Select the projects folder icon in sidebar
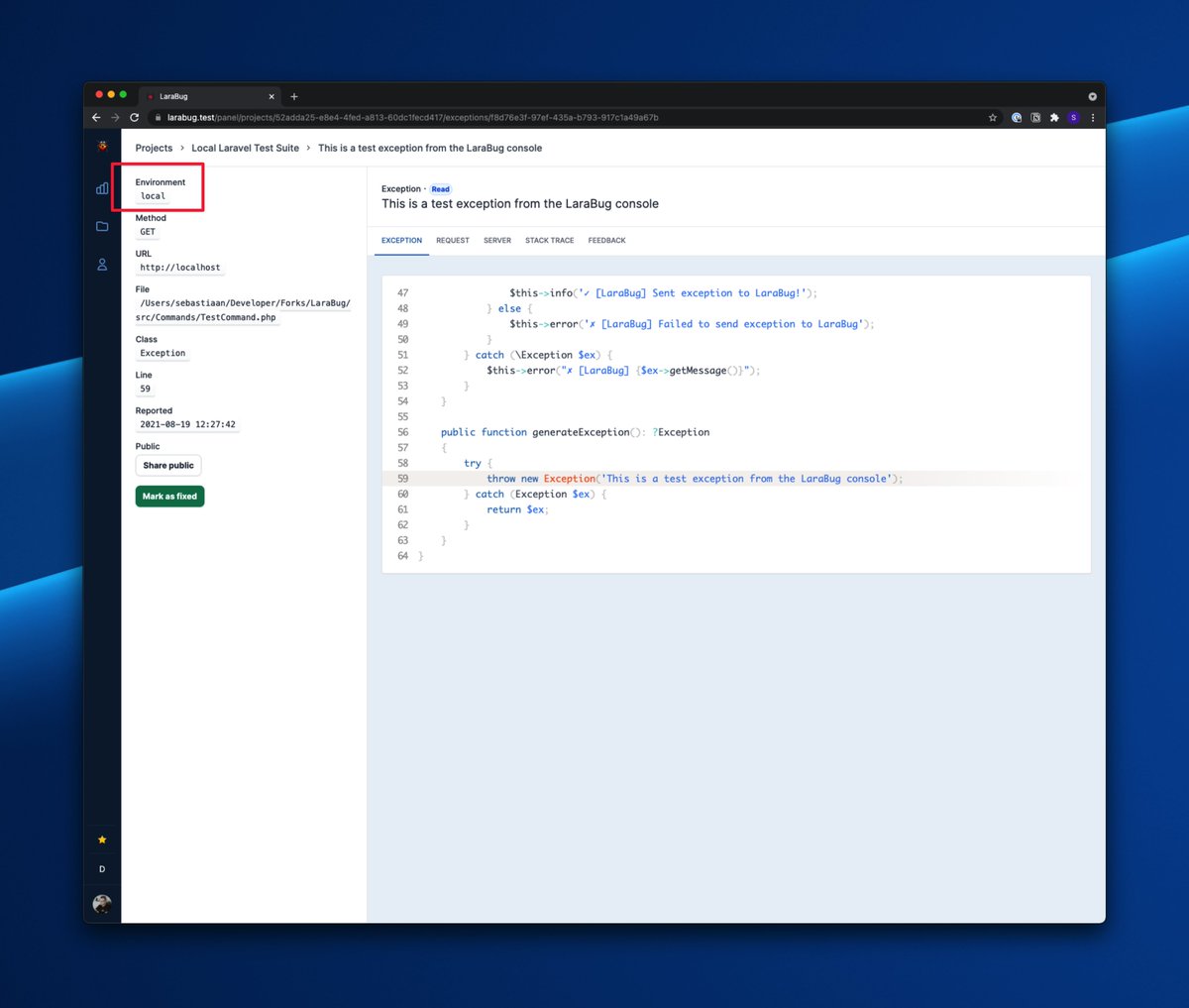The width and height of the screenshot is (1189, 1008). (102, 226)
